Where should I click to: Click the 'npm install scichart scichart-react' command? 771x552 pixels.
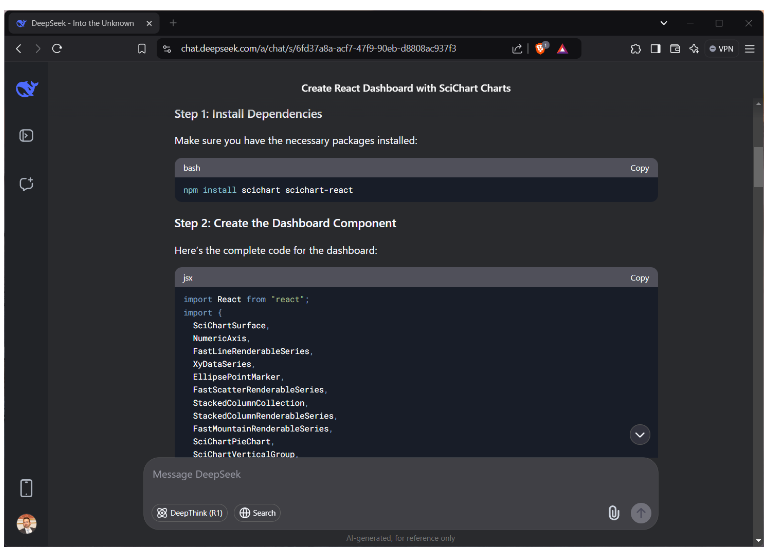[268, 190]
